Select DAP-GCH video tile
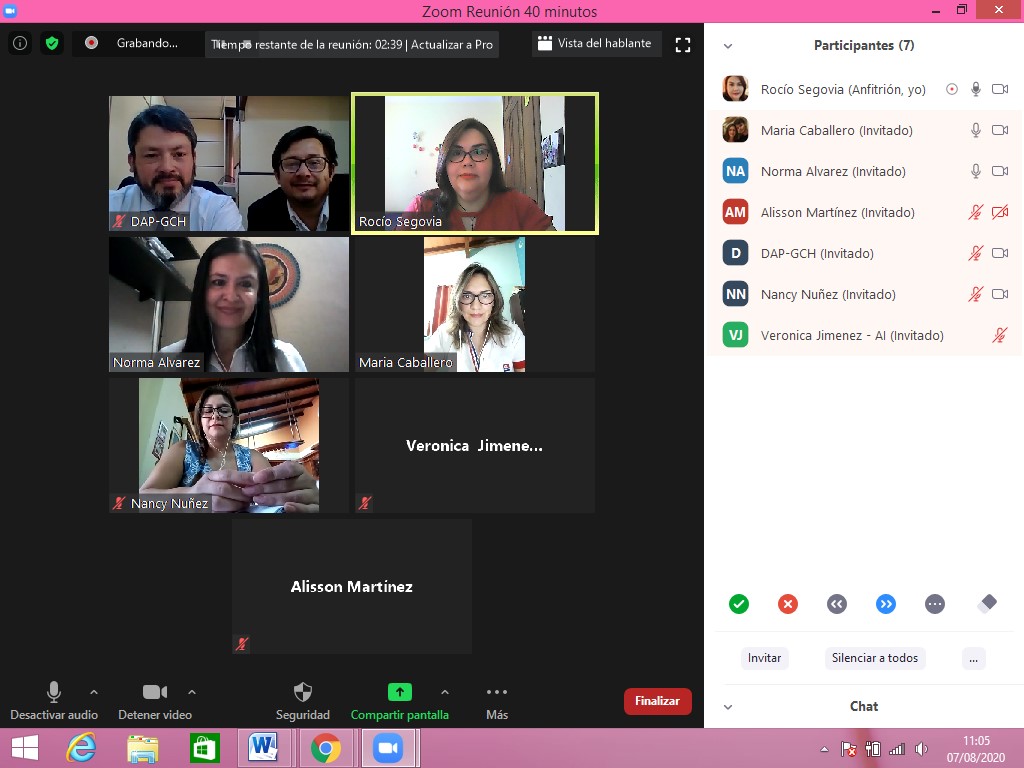Viewport: 1024px width, 768px height. [229, 163]
